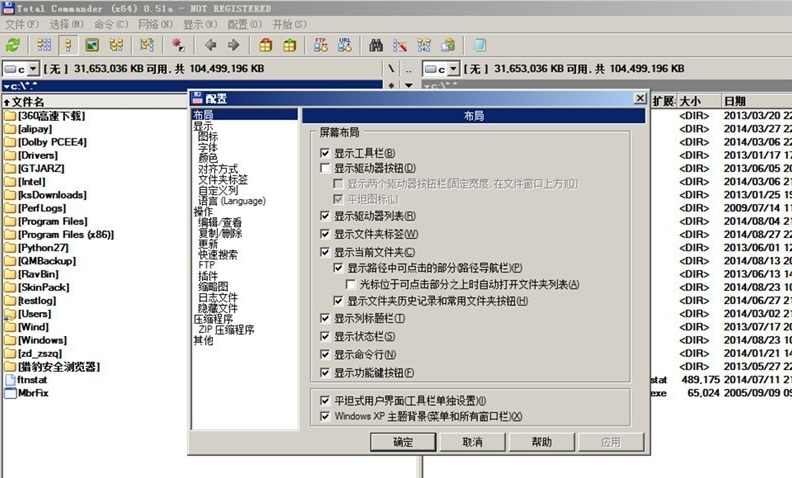Toggle 显示状态栏(S) checkbox
792x478 pixels.
(x=325, y=336)
